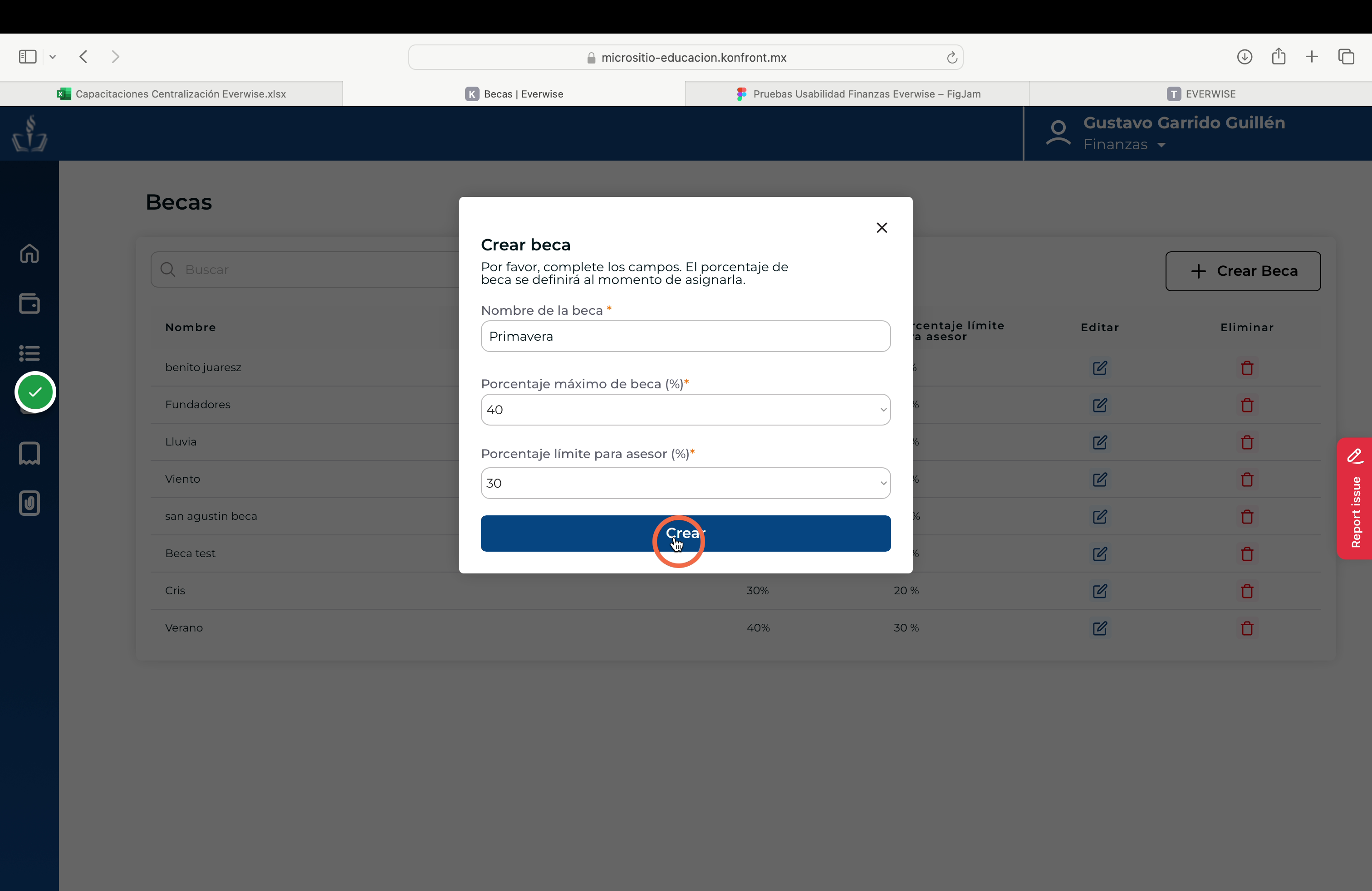Screen dimensions: 1372x891
Task: Select the green checkmark sidebar icon
Action: (35, 392)
